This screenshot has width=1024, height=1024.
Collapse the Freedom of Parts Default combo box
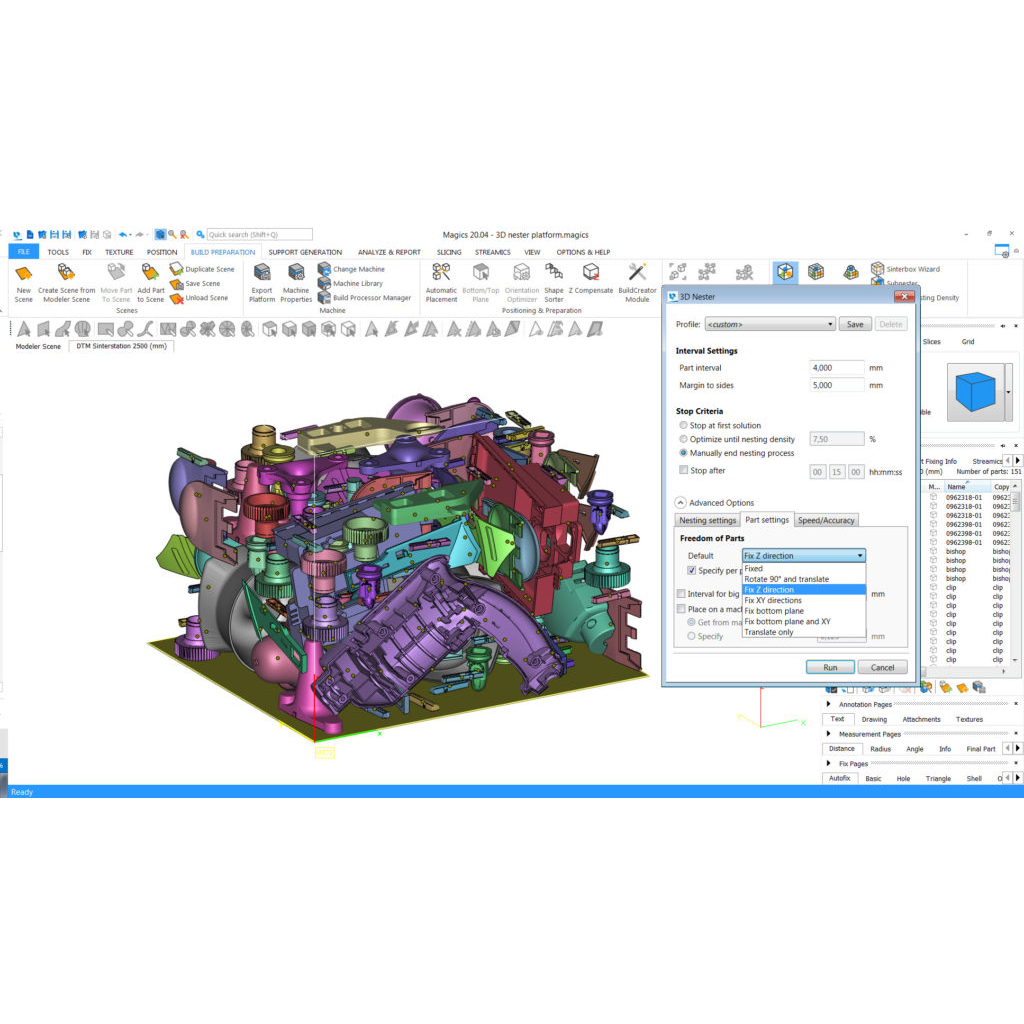[804, 555]
